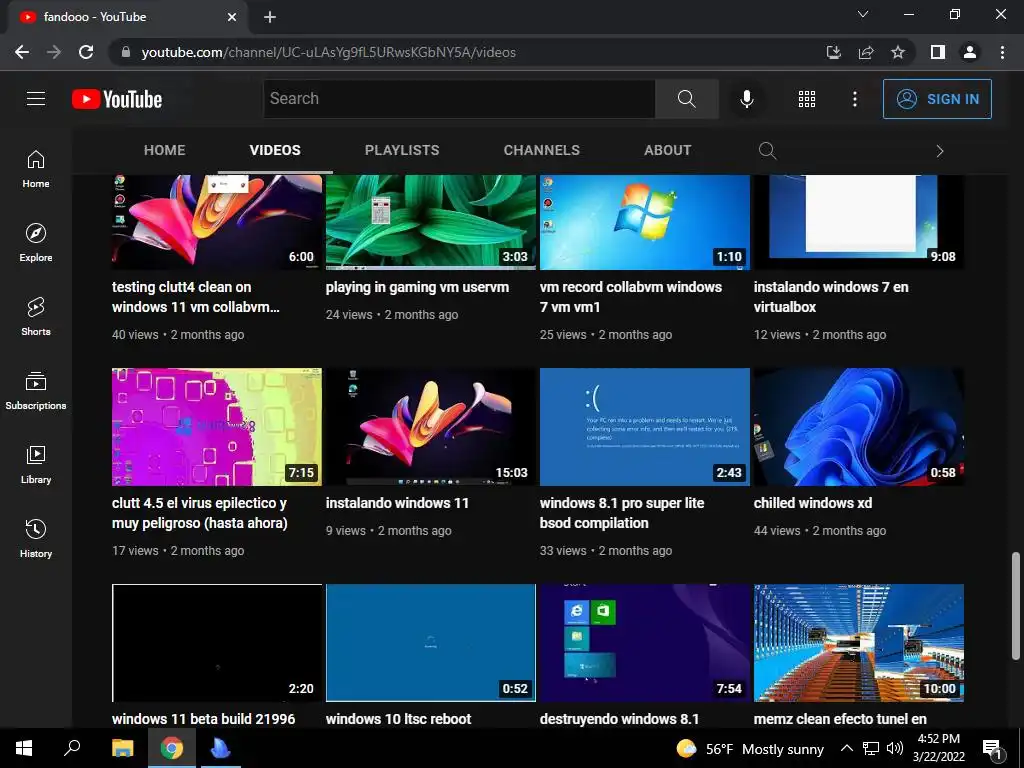
Task: Click the 1:10 Windows 7 desktop thumbnail
Action: click(645, 222)
